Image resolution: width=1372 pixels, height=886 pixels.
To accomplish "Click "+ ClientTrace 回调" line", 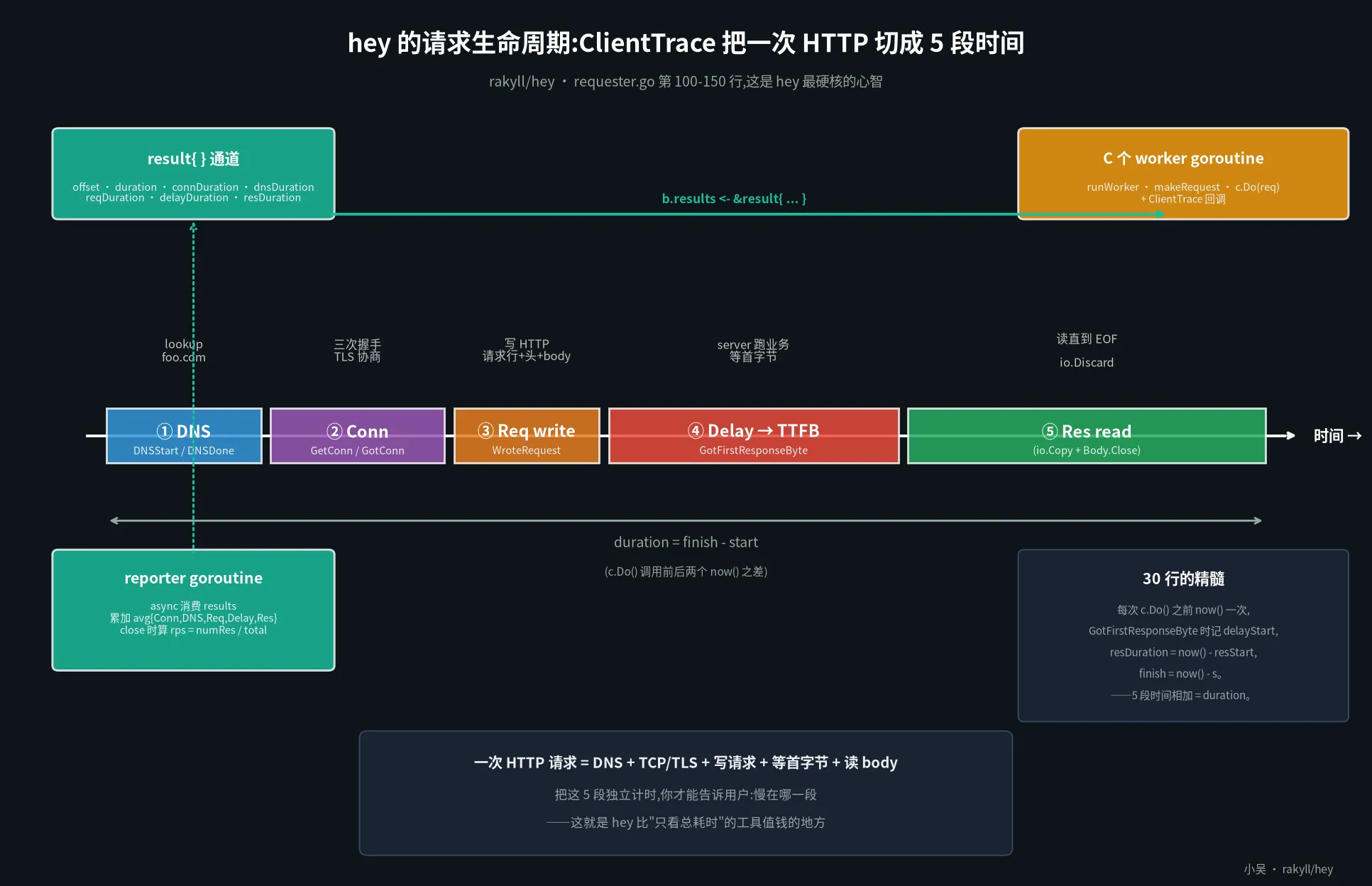I will (1183, 199).
